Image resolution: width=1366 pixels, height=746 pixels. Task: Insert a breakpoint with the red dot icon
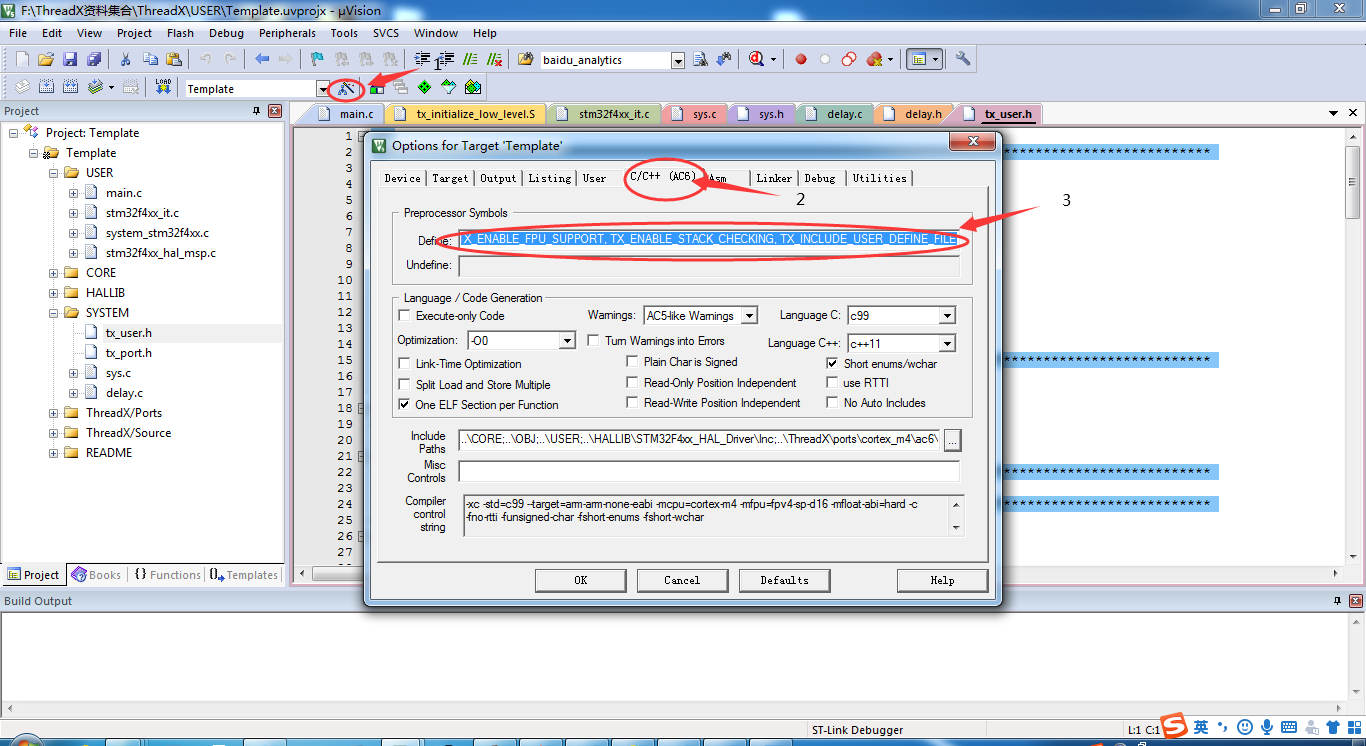[801, 60]
